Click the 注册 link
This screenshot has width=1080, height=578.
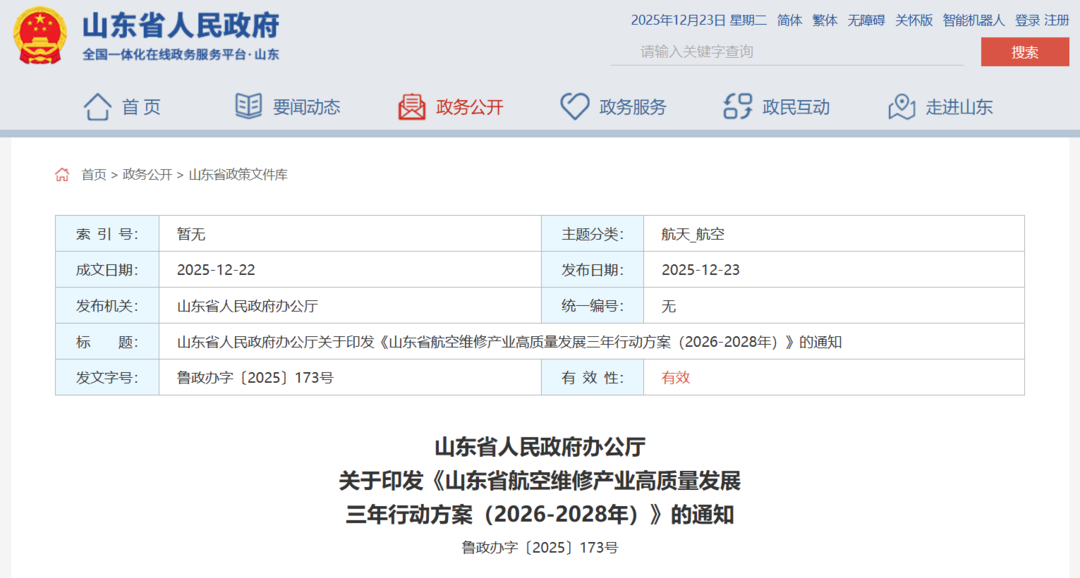(x=1057, y=20)
